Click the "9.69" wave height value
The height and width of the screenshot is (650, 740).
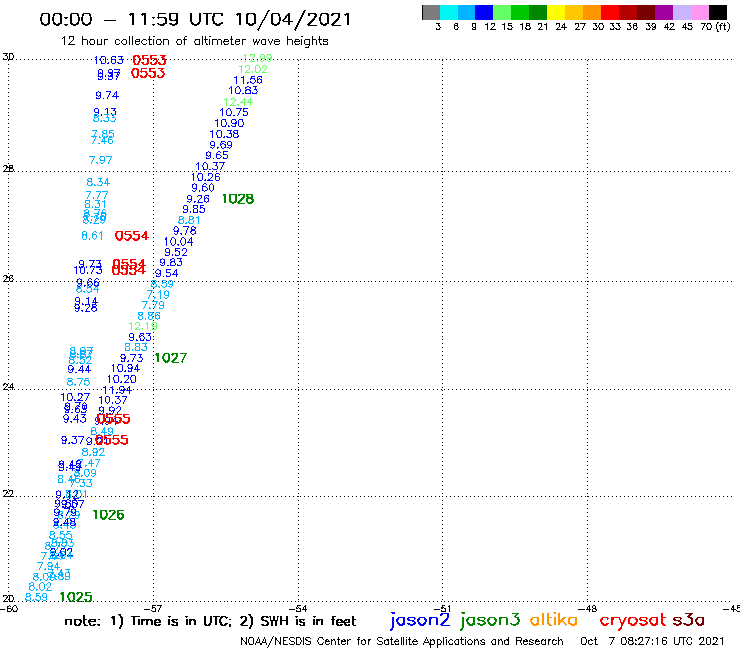click(x=221, y=145)
